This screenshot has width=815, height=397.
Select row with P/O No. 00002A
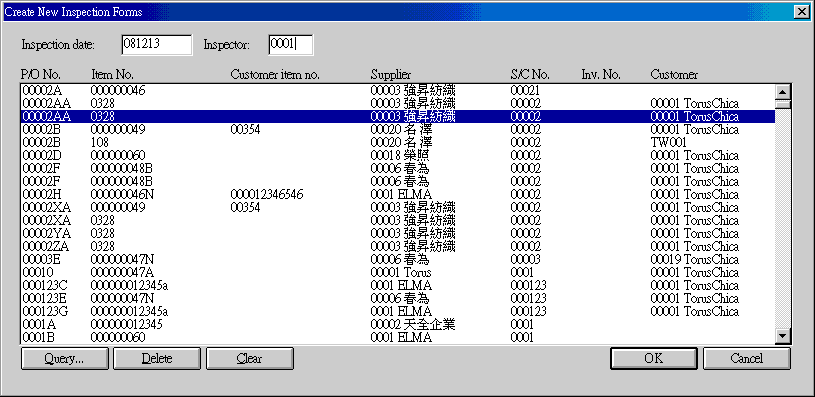[x=398, y=90]
